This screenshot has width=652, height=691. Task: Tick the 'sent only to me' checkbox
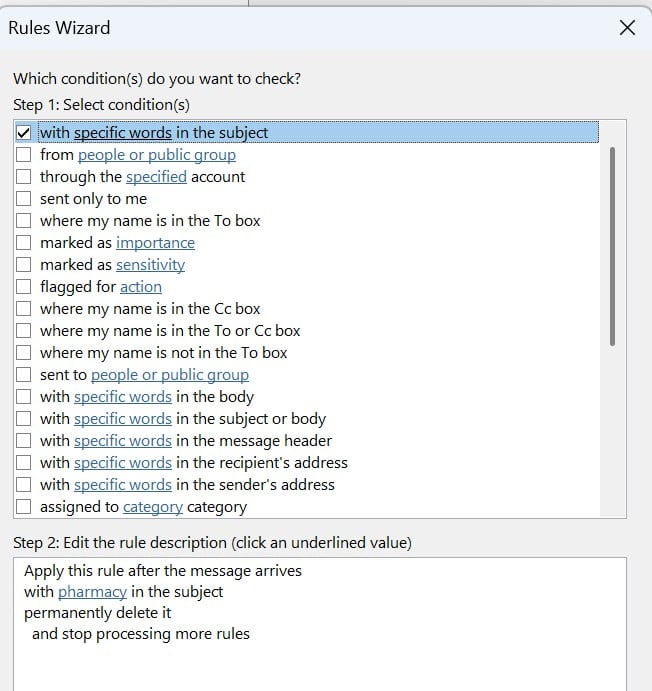pyautogui.click(x=24, y=199)
